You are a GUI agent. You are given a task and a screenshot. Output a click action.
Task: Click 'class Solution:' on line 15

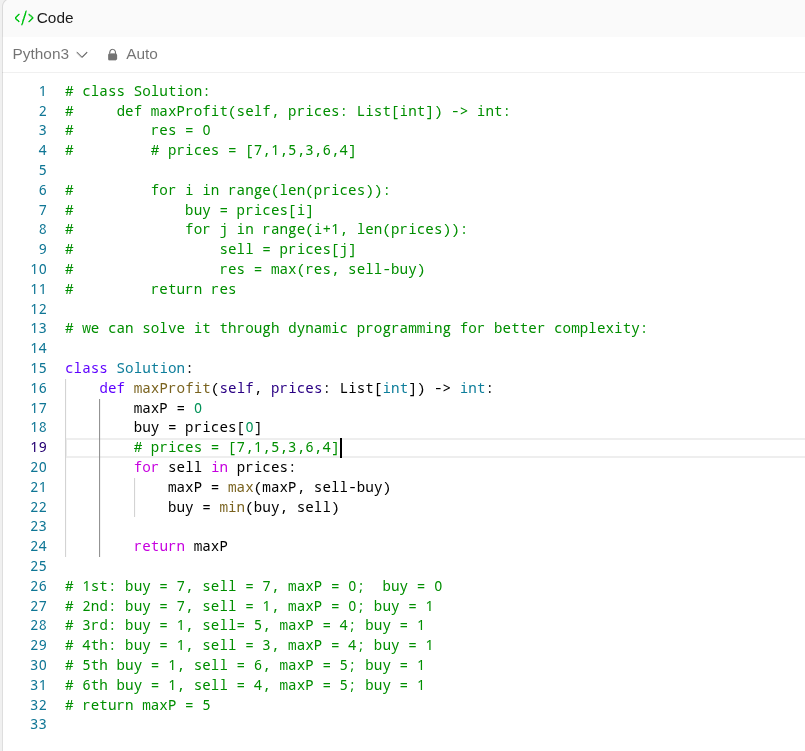click(x=128, y=368)
